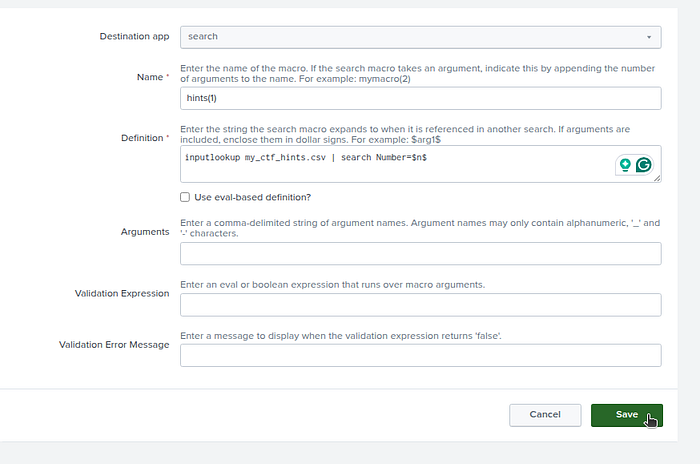Click the 'Arguments' field label
This screenshot has height=464, width=700.
point(145,232)
